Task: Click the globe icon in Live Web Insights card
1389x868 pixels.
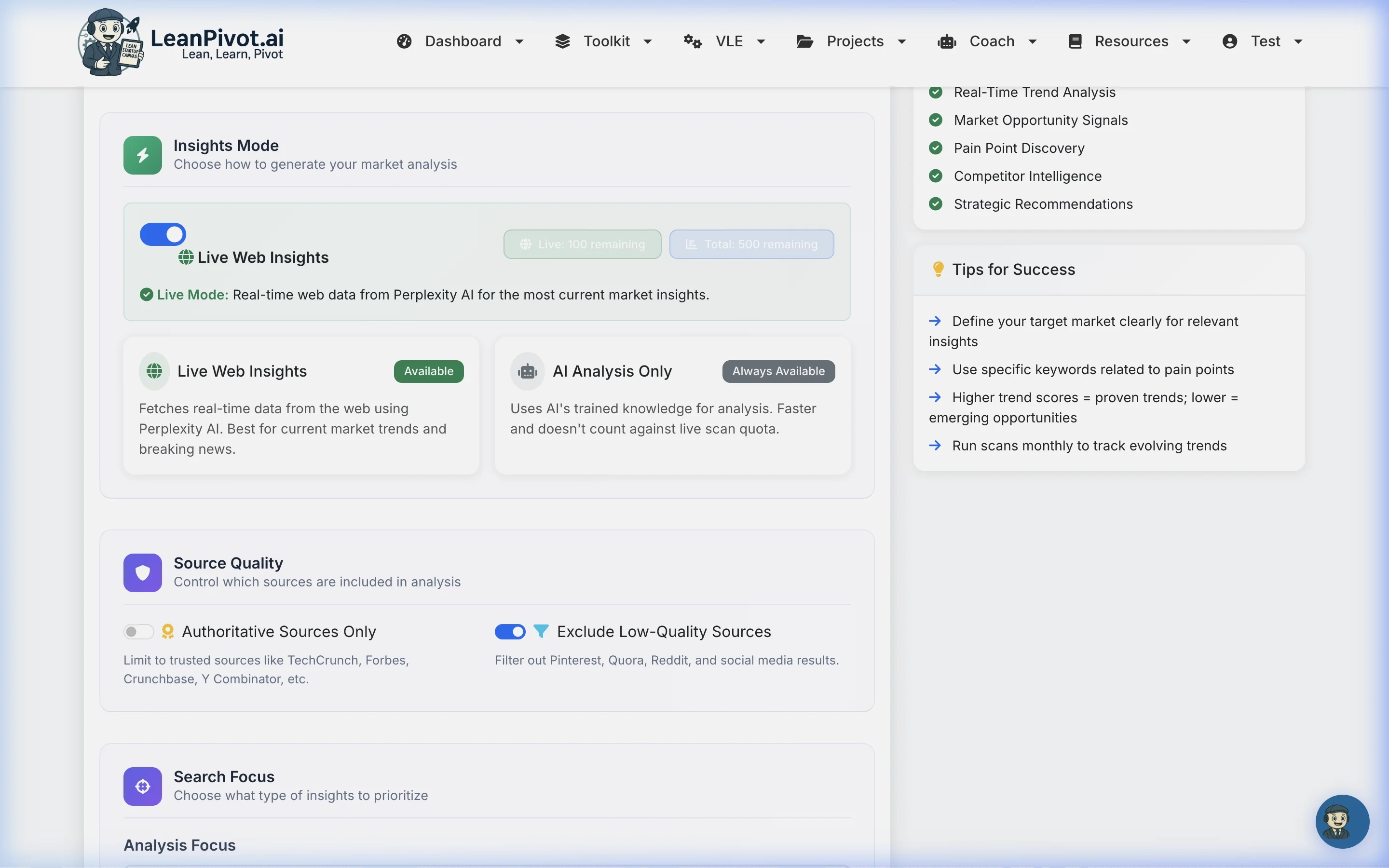Action: pyautogui.click(x=154, y=371)
